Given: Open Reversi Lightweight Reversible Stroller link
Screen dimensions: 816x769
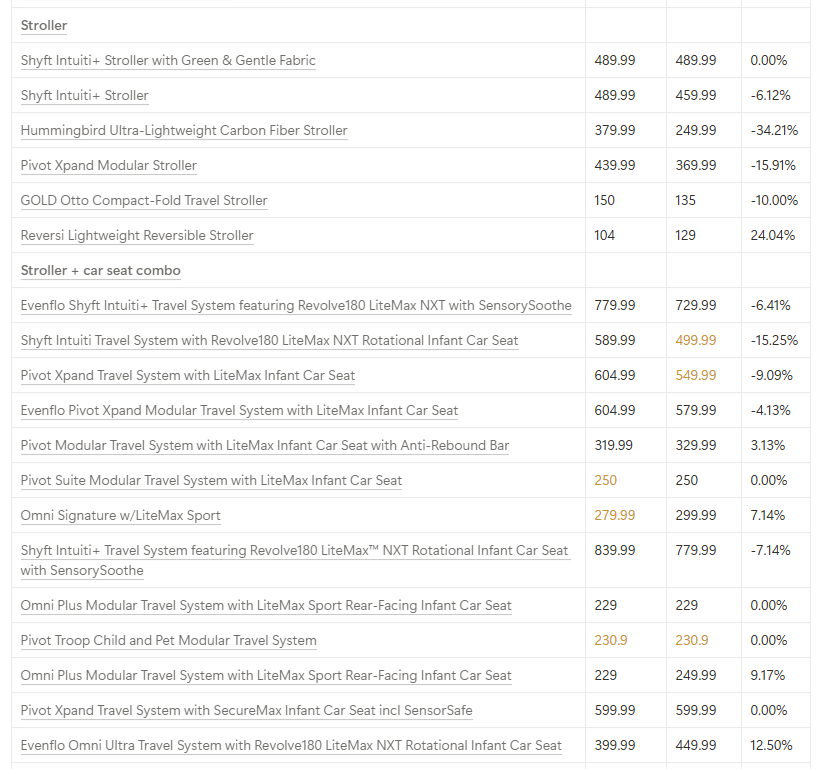Looking at the screenshot, I should [137, 235].
